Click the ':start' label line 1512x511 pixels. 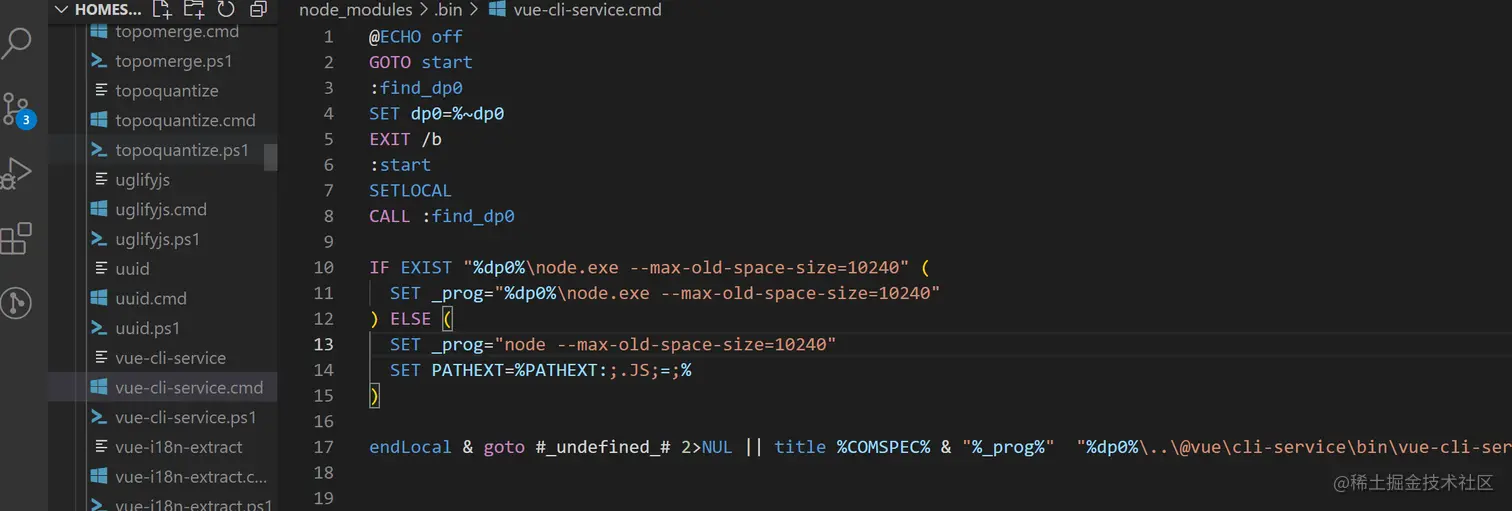(x=400, y=165)
